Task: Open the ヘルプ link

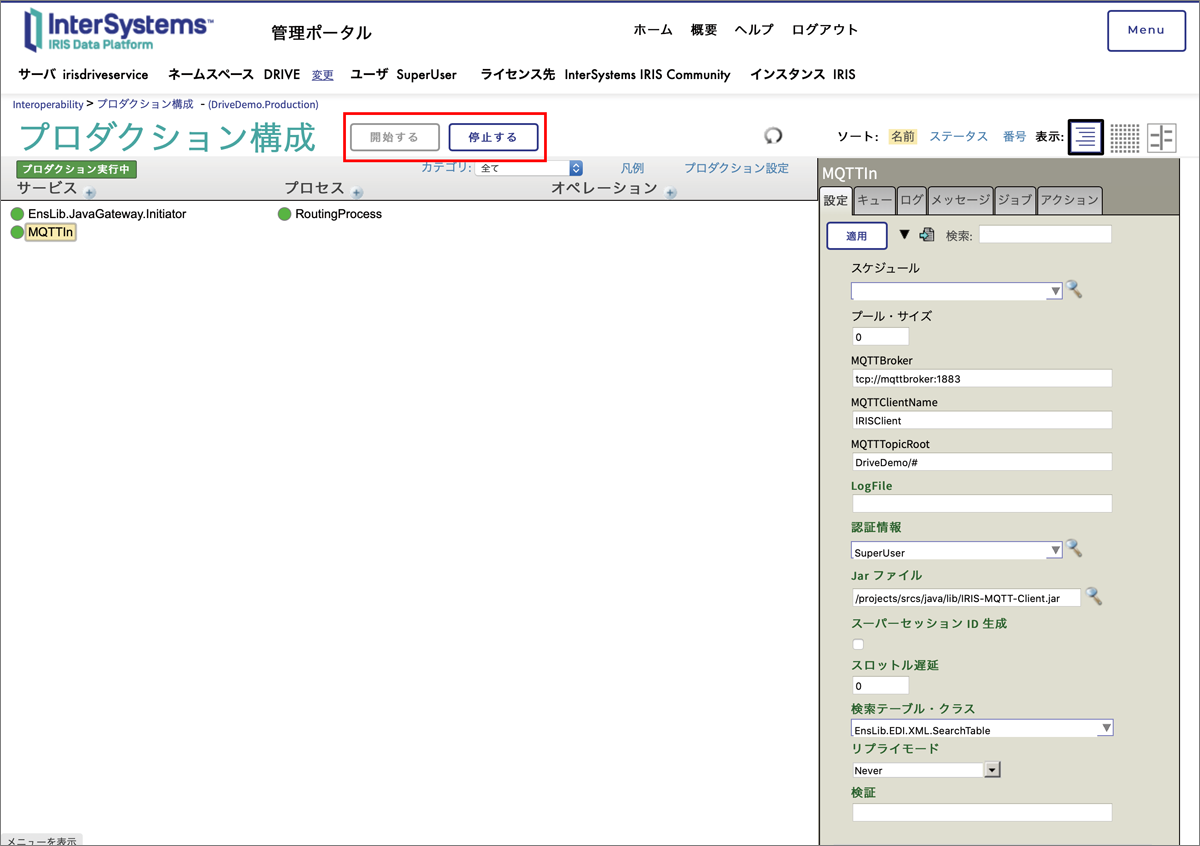Action: pos(754,30)
